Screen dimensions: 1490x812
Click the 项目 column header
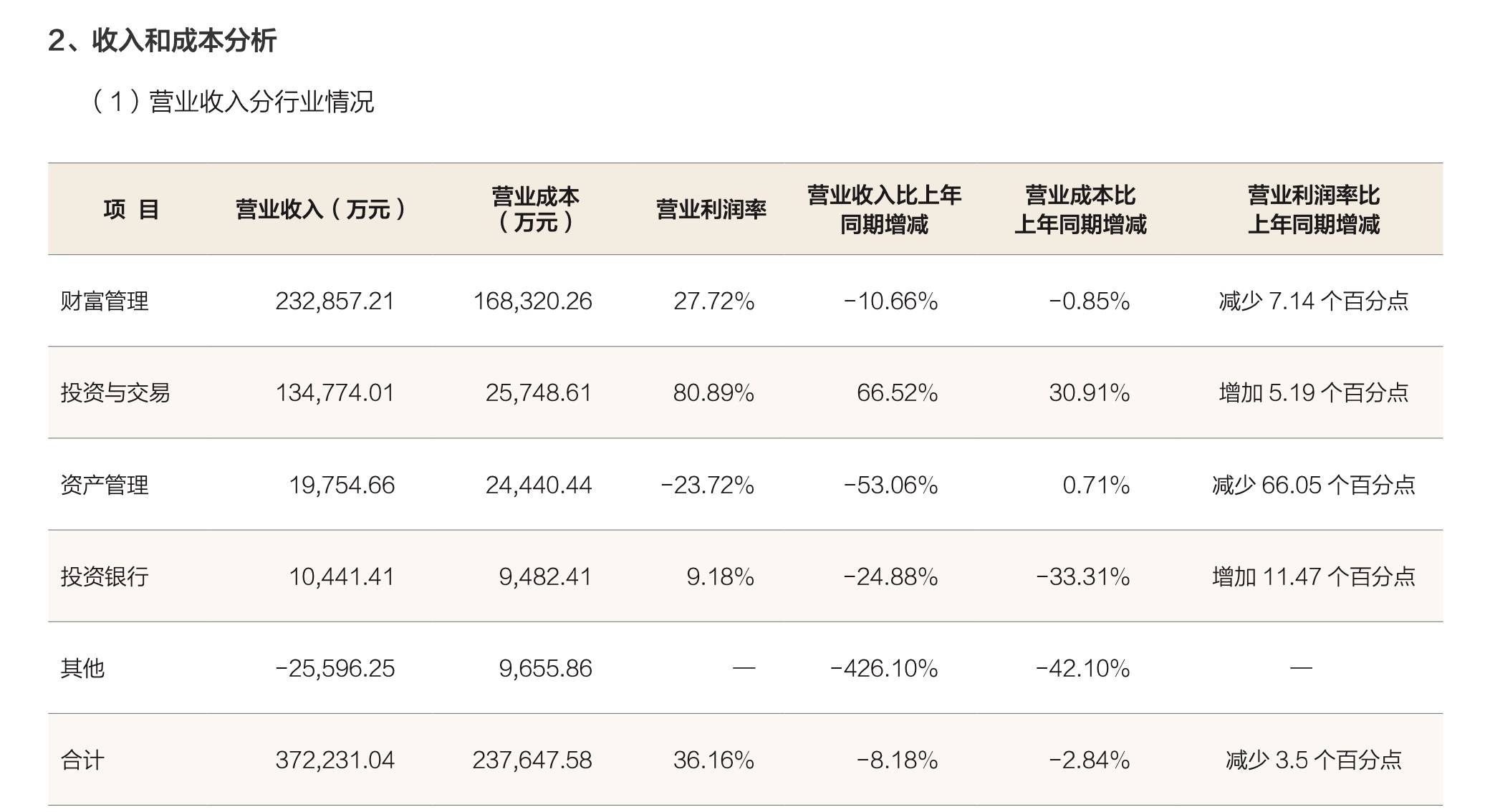[131, 210]
